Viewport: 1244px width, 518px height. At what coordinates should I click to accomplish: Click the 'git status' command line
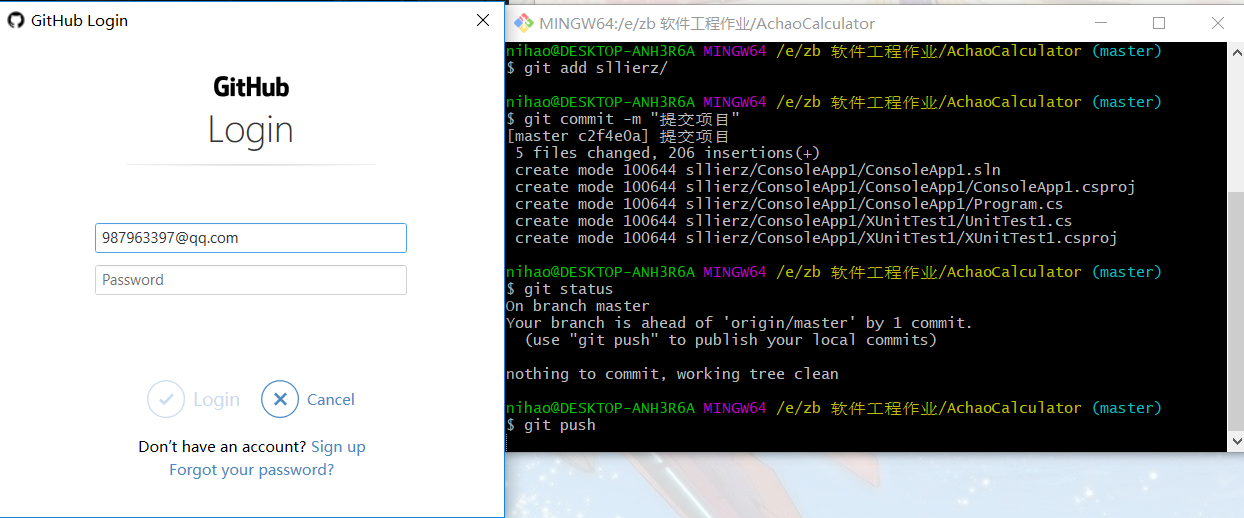coord(560,289)
